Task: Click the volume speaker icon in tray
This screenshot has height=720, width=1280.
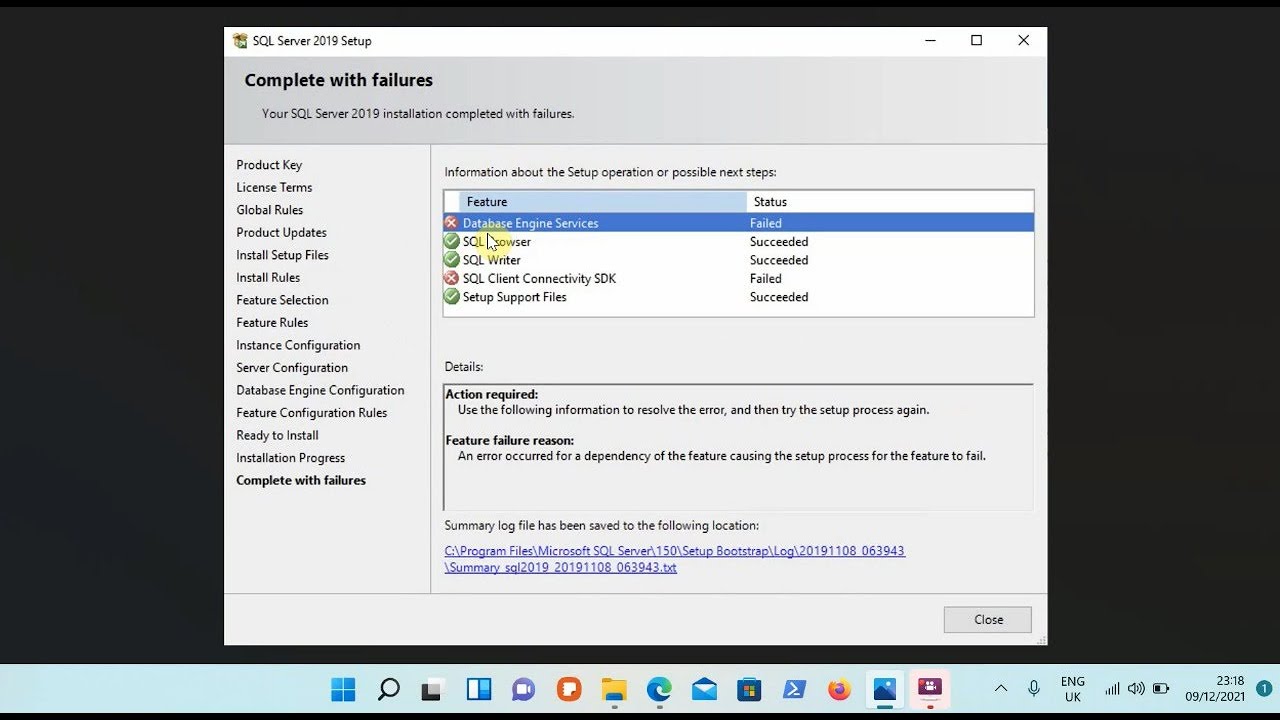Action: (1136, 689)
